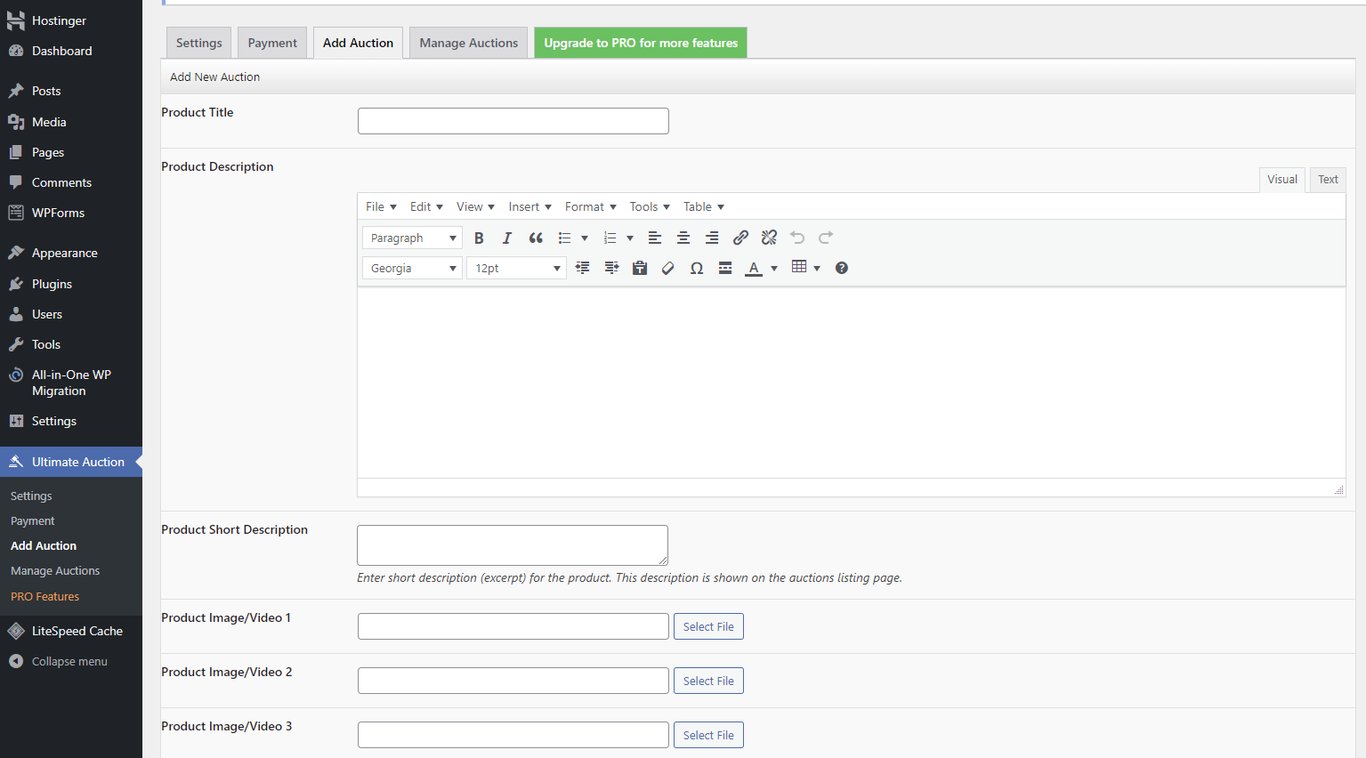Viewport: 1366px width, 758px height.
Task: Click inside the Product Title field
Action: 512,120
